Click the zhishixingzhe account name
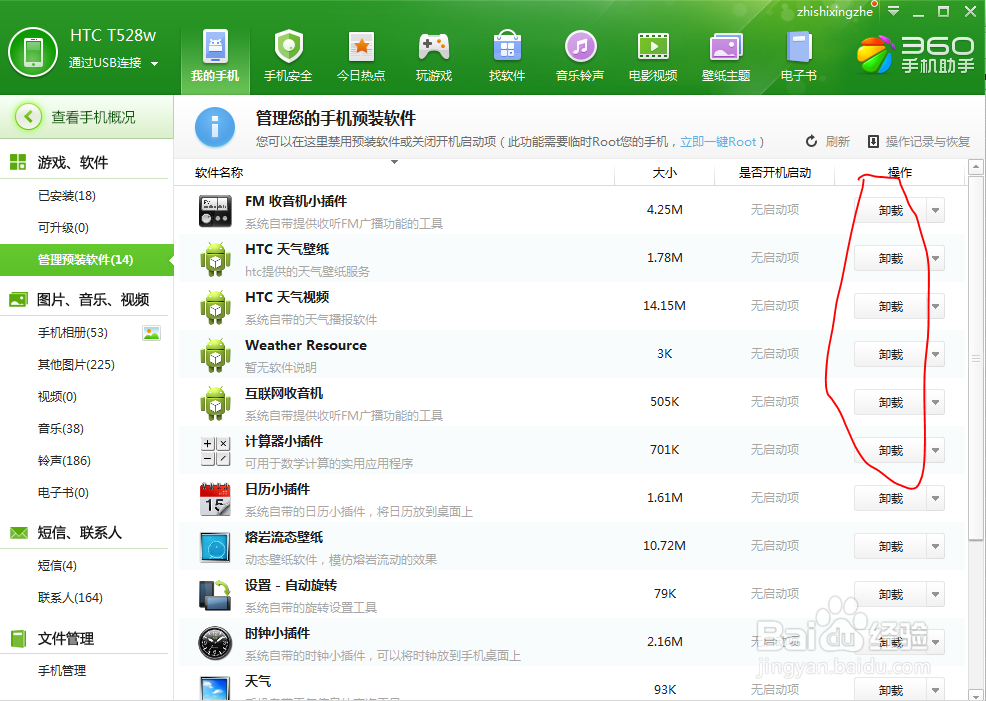986x701 pixels. coord(834,12)
